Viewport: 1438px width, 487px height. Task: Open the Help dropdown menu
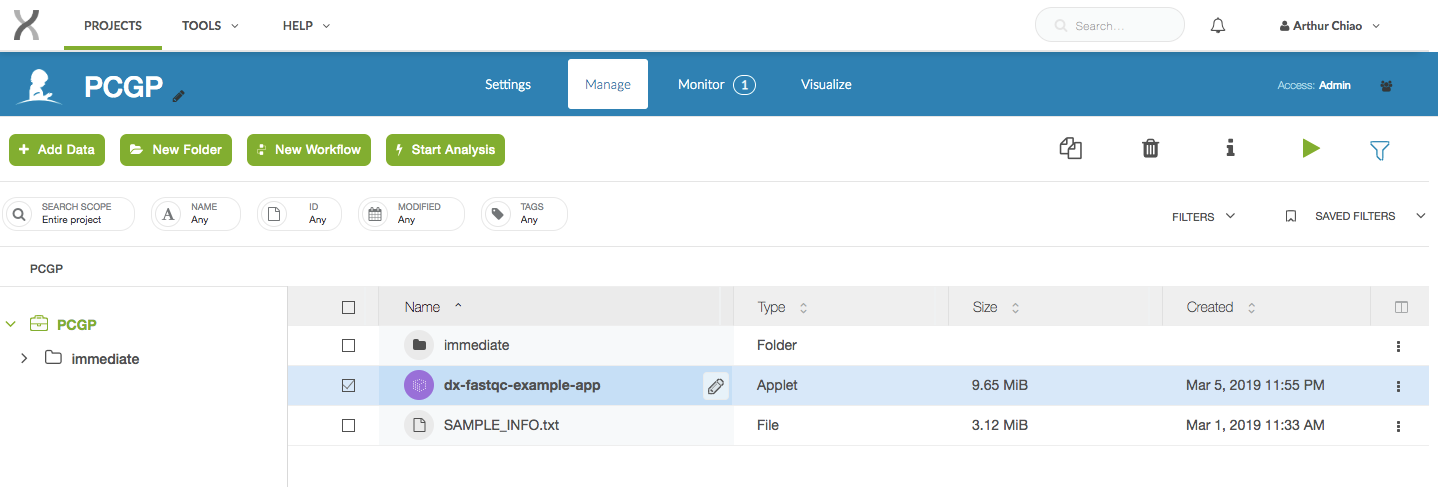[306, 25]
